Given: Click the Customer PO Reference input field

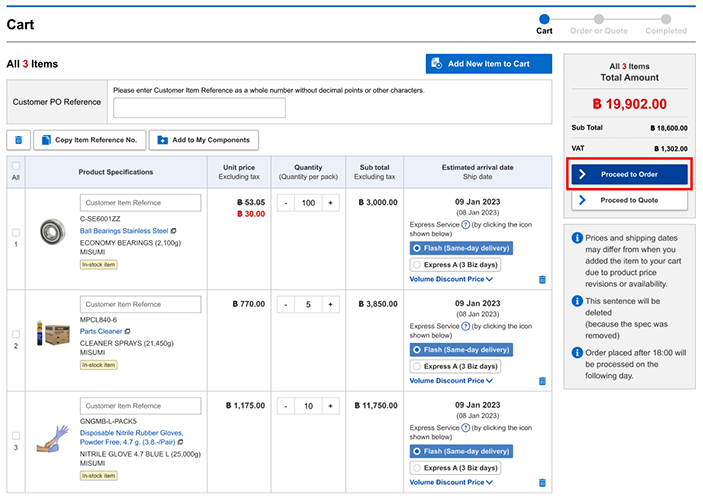Looking at the screenshot, I should coord(199,108).
